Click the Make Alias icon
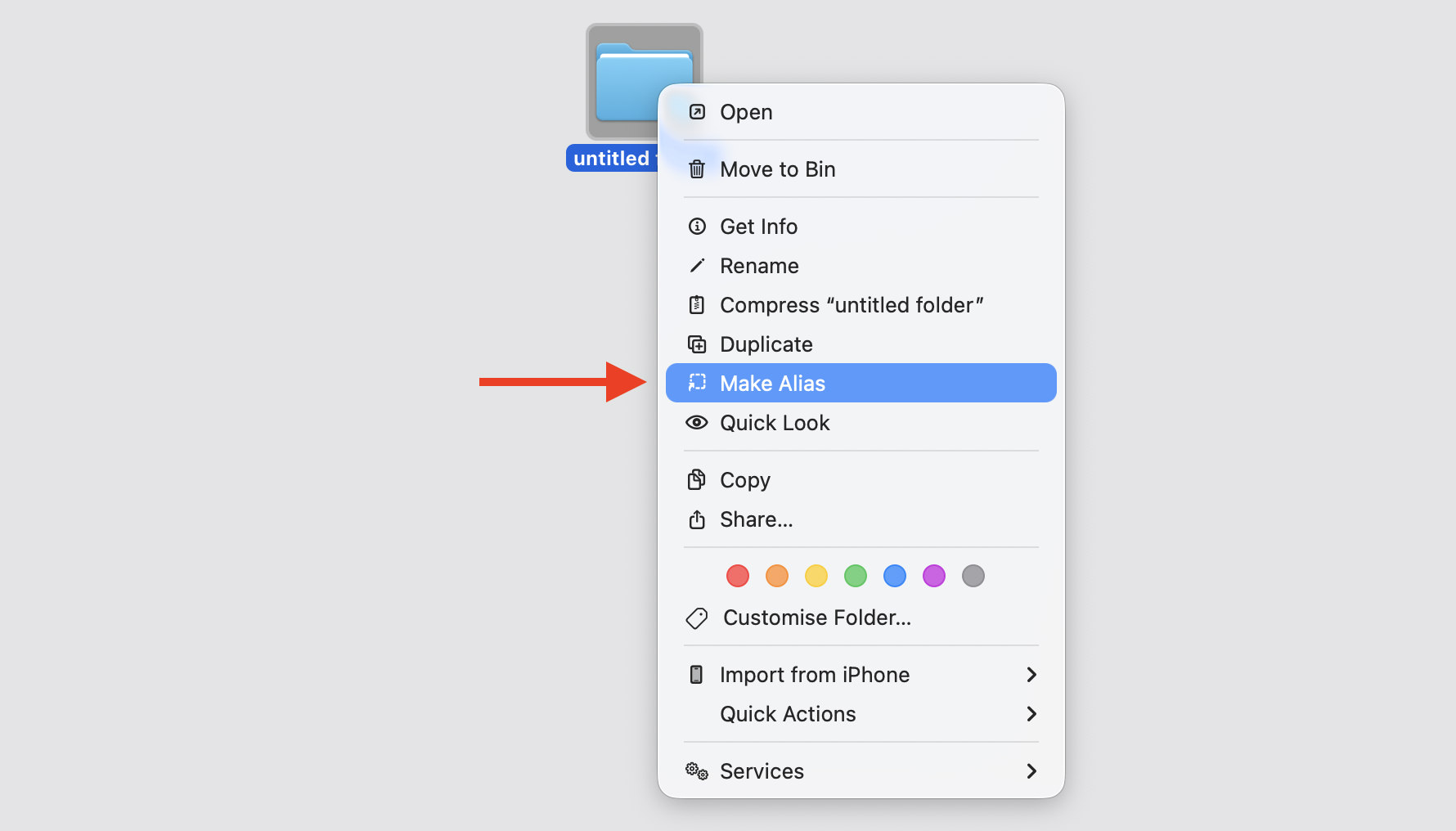This screenshot has height=831, width=1456. point(697,383)
